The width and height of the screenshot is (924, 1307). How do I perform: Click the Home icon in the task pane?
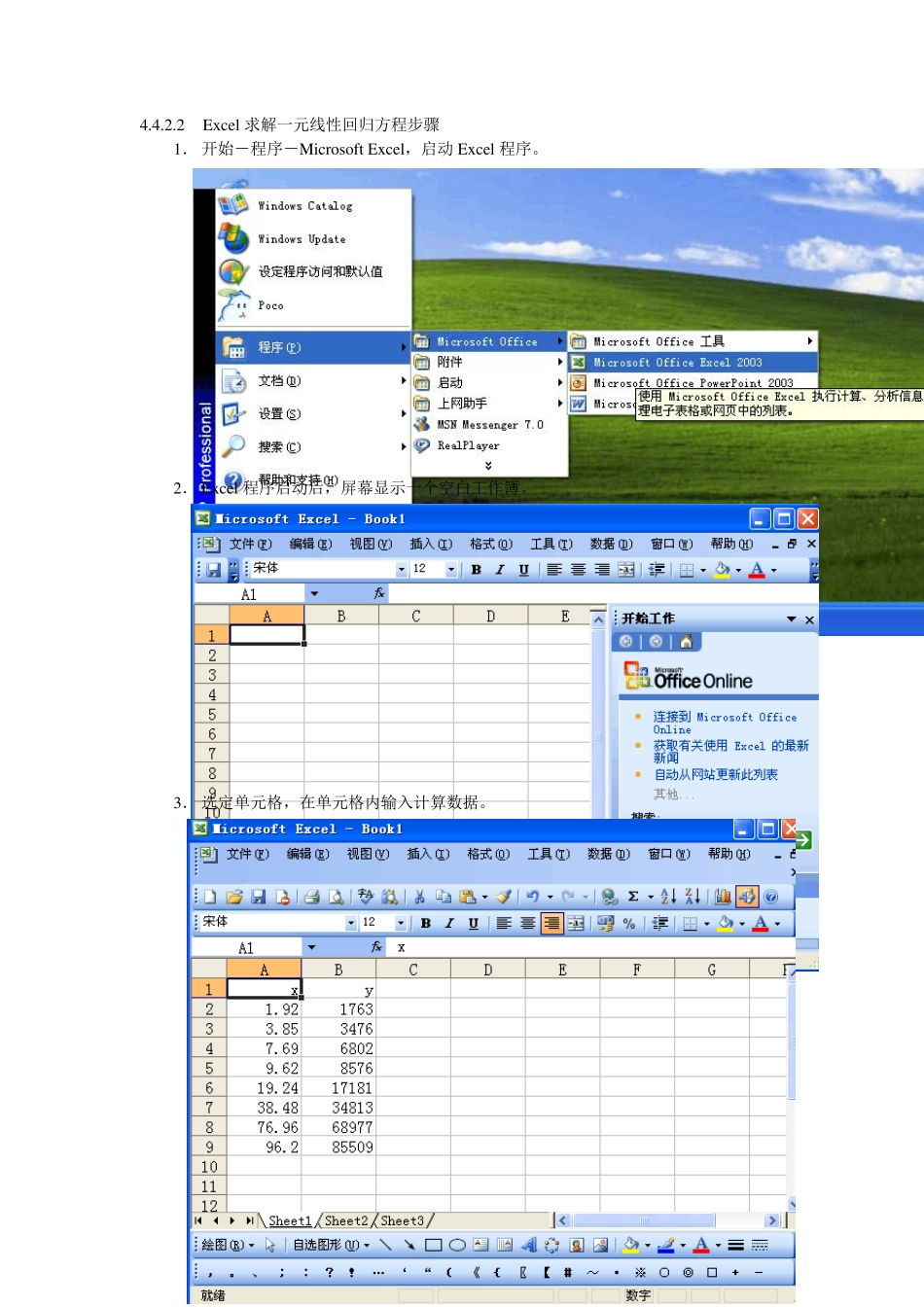[686, 642]
